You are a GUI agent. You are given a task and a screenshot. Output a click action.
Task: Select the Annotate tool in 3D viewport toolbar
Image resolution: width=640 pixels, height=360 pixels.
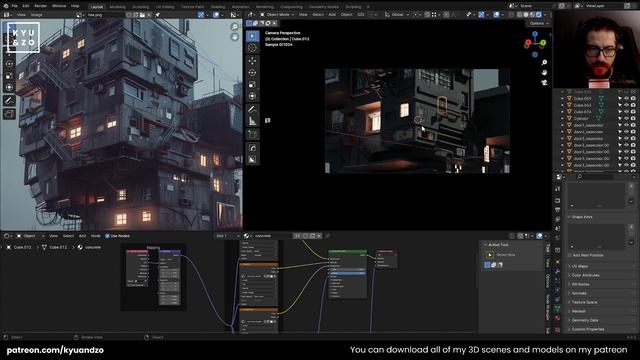[252, 109]
